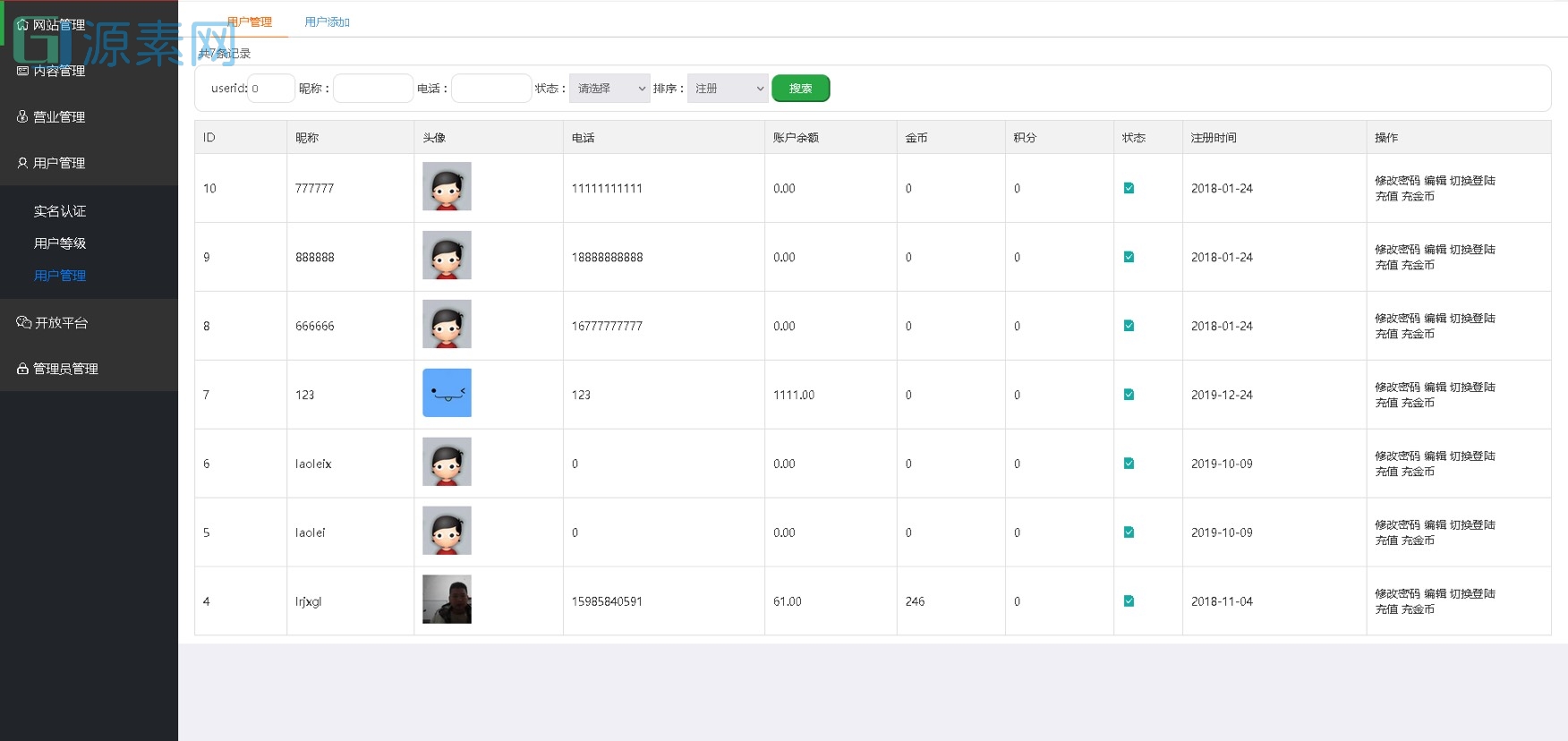Viewport: 1568px width, 741px height.
Task: Click the 用户管理 person icon in sidebar
Action: click(x=22, y=163)
